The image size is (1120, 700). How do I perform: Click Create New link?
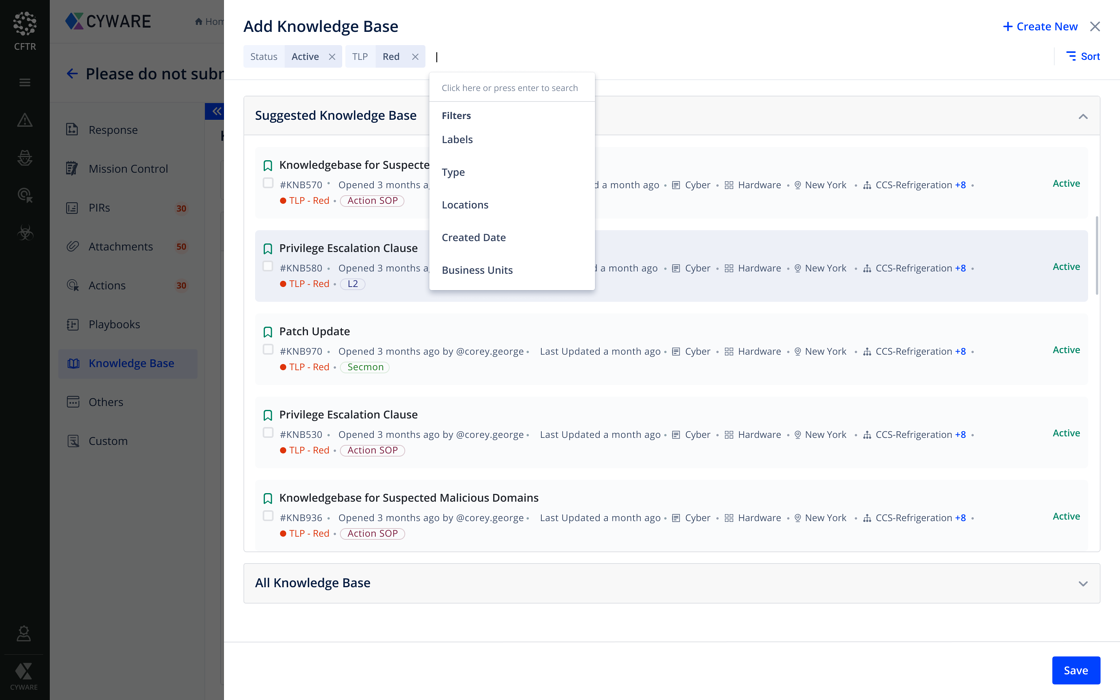[x=1040, y=27]
